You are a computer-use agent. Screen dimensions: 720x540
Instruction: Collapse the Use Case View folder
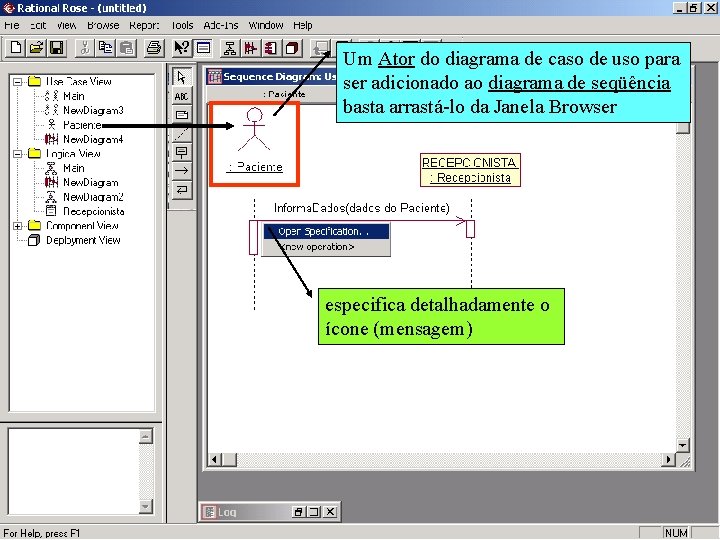[x=17, y=82]
